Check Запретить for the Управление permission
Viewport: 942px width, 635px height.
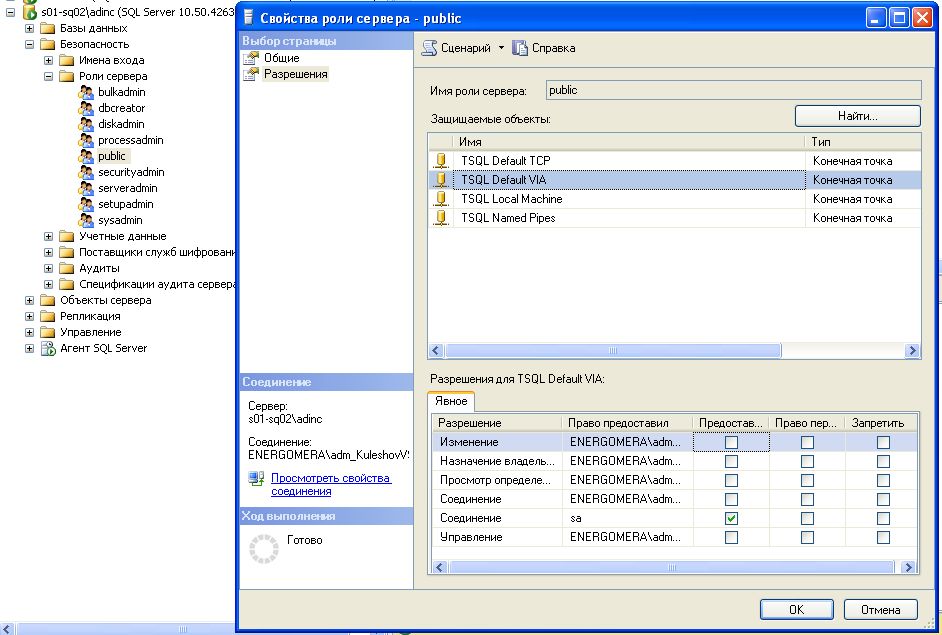point(883,538)
